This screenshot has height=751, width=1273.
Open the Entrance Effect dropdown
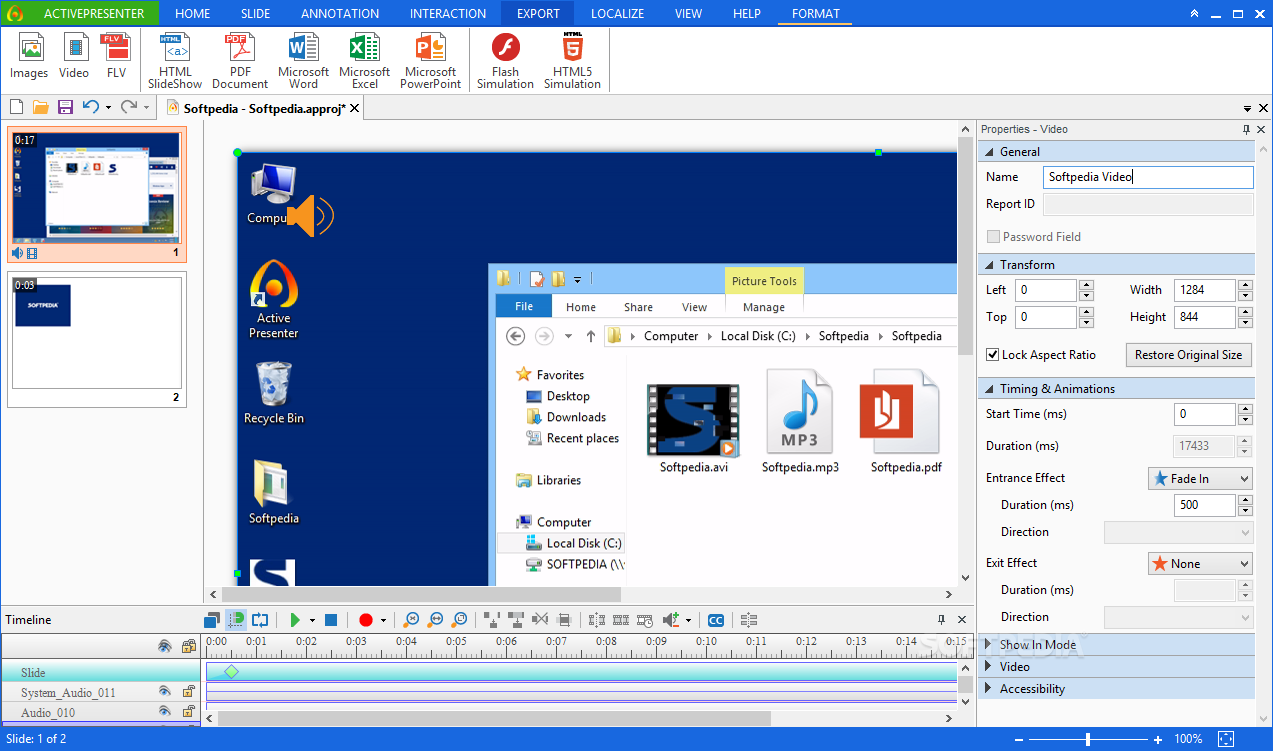click(x=1200, y=478)
